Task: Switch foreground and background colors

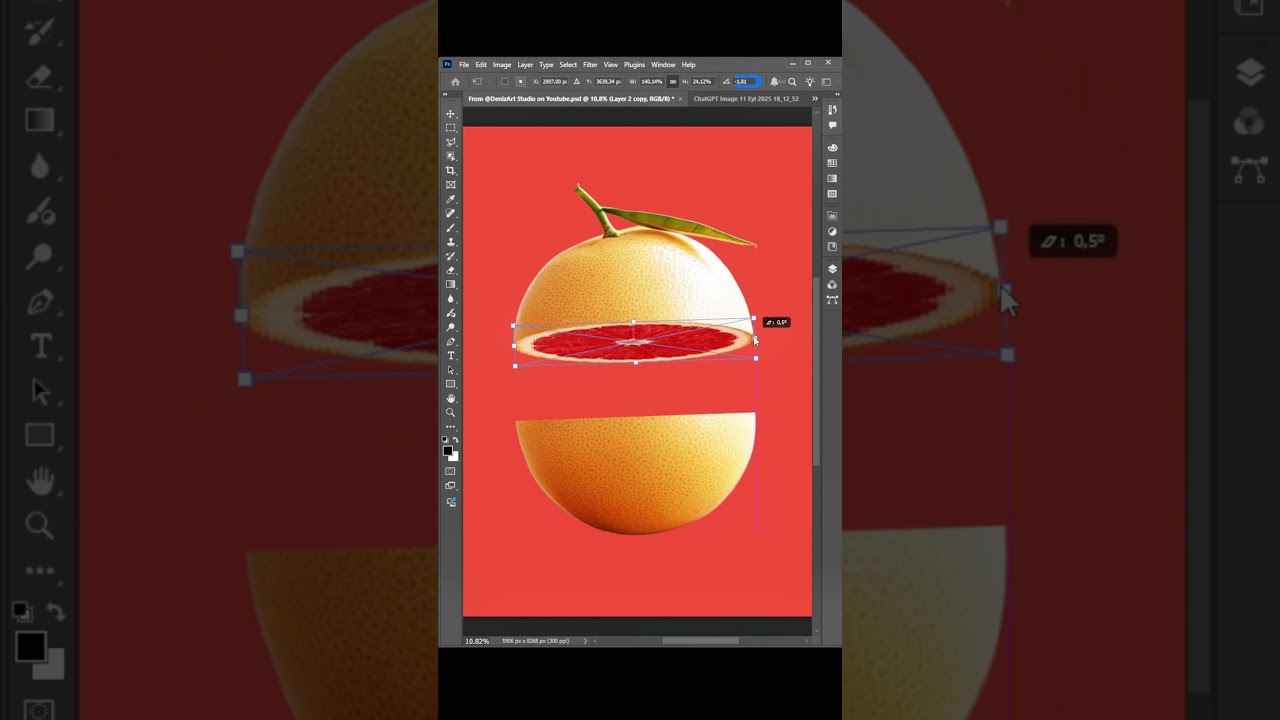Action: click(x=456, y=439)
